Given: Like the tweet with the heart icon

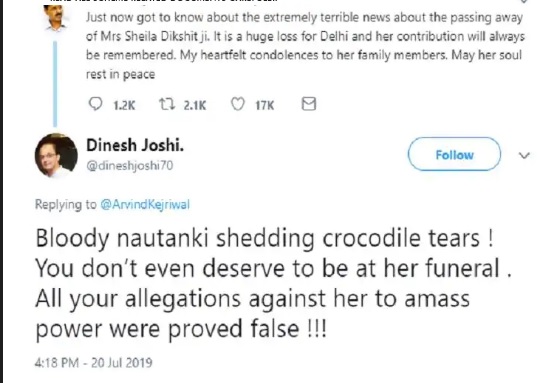Looking at the screenshot, I should [x=238, y=104].
